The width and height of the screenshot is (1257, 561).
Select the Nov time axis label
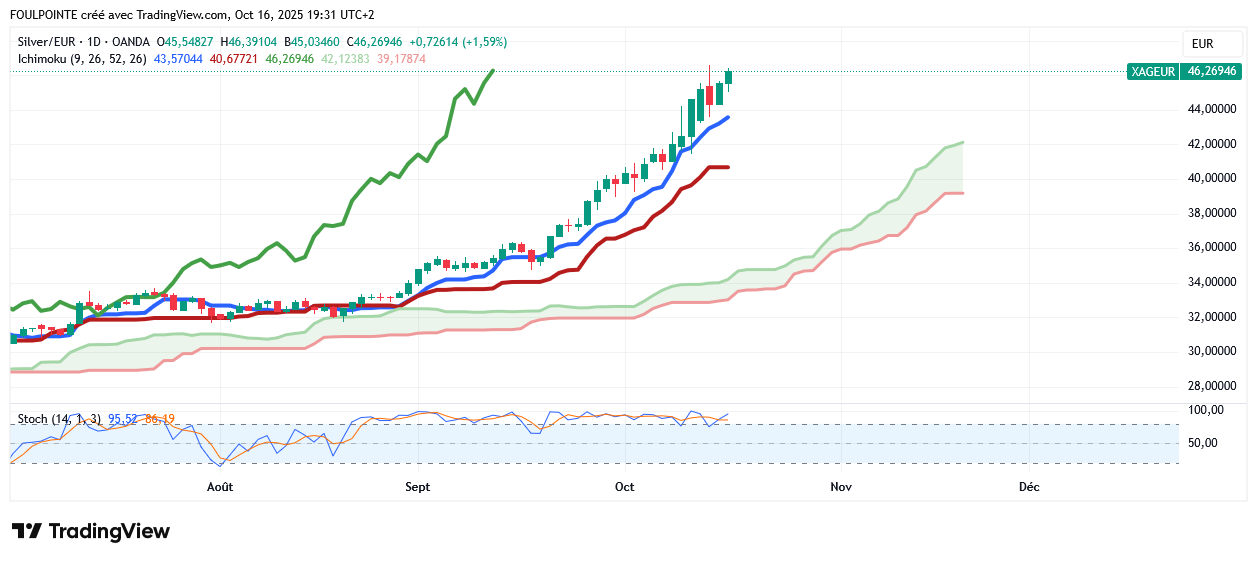click(x=841, y=487)
